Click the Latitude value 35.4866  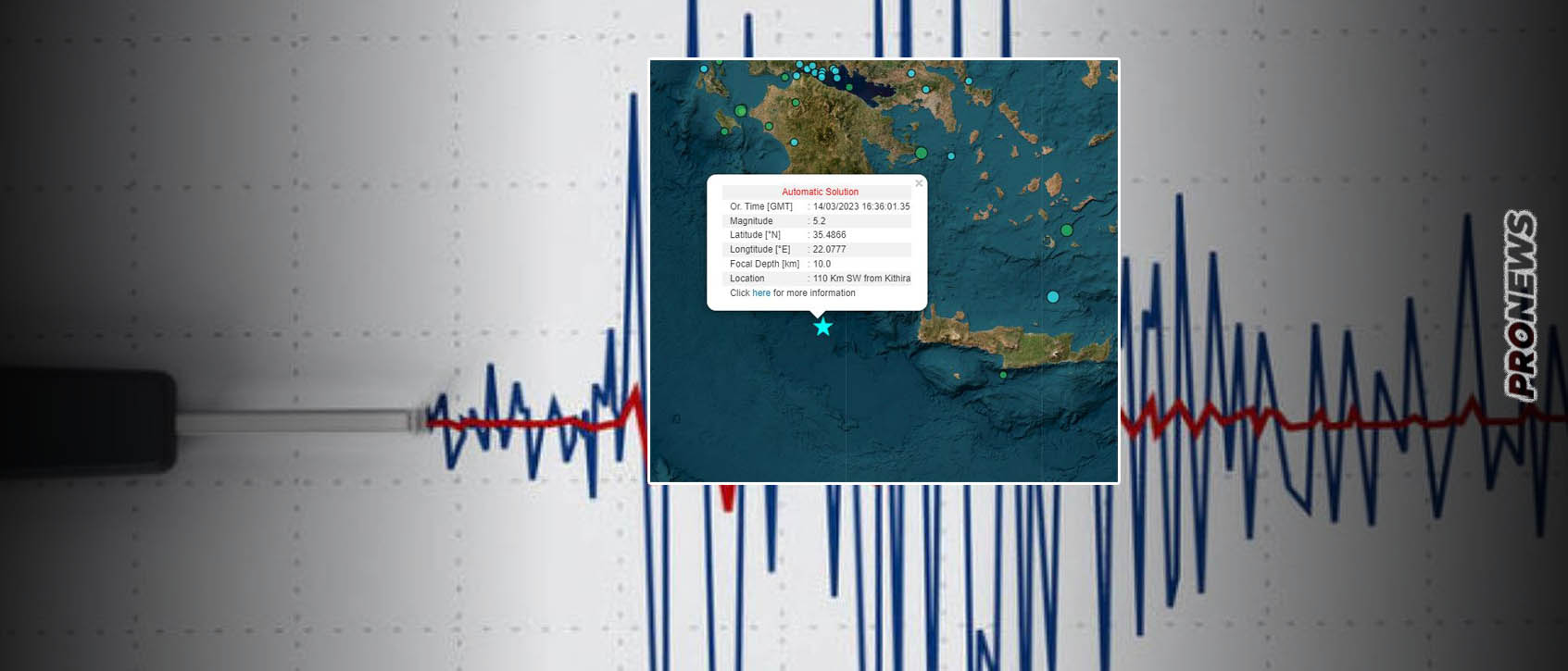pyautogui.click(x=829, y=235)
